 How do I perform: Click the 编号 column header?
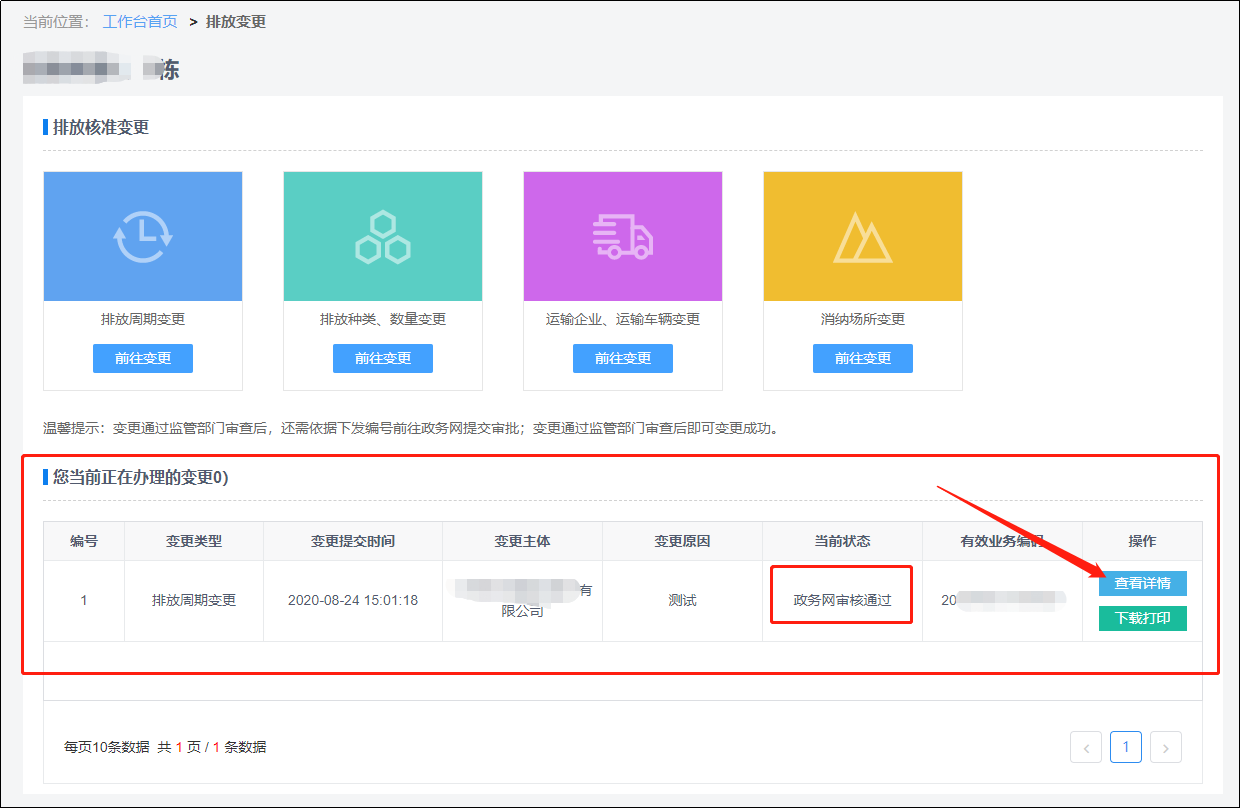tap(84, 541)
